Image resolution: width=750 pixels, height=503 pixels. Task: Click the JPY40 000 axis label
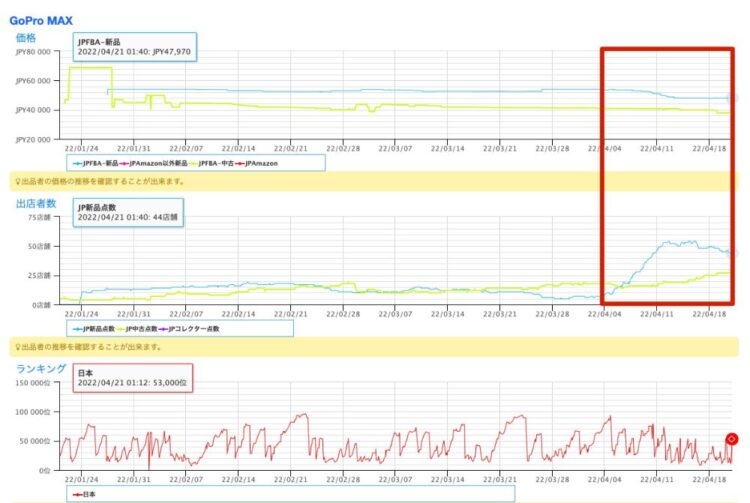pos(33,110)
